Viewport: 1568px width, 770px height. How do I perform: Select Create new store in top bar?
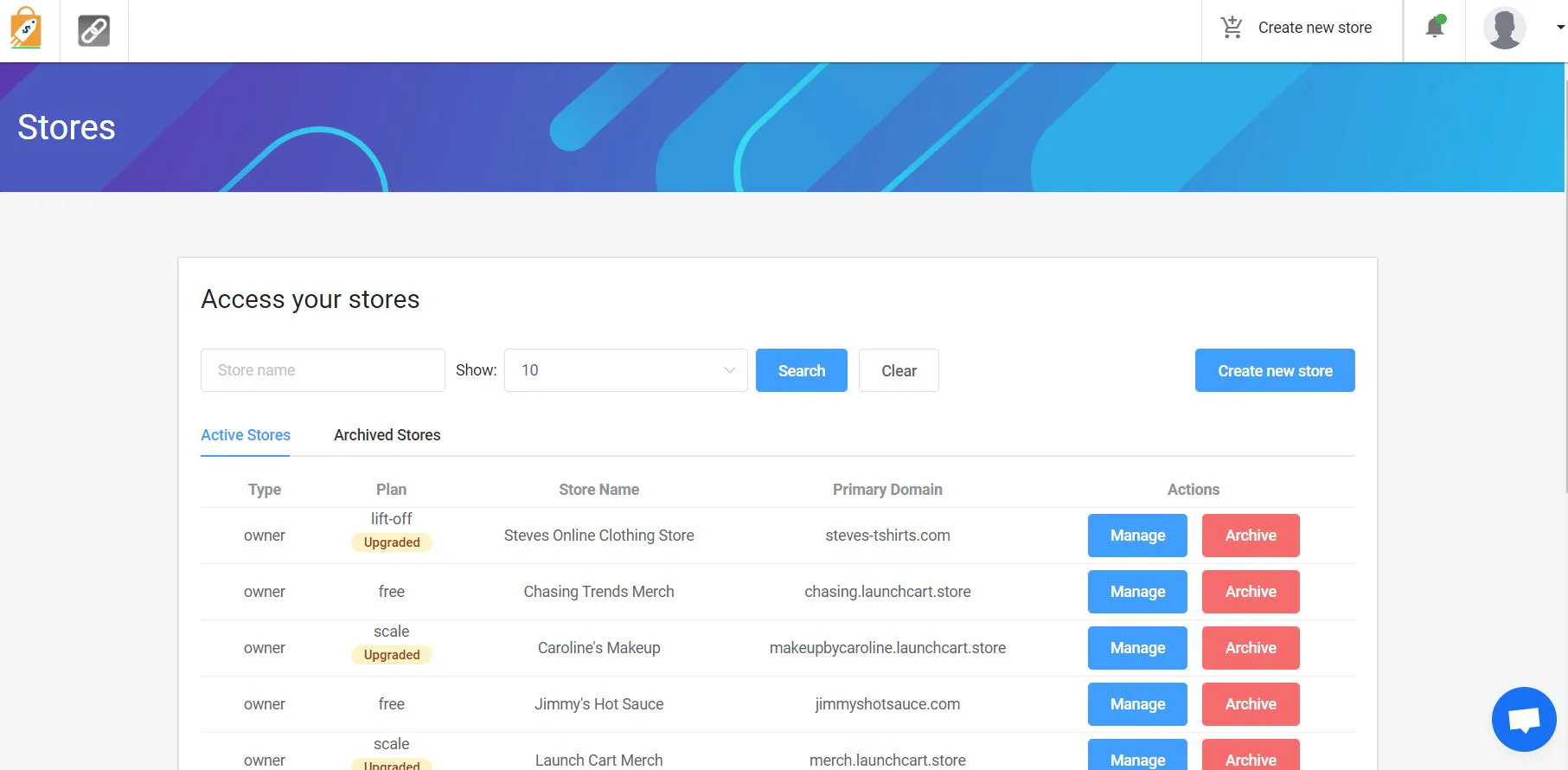tap(1302, 28)
